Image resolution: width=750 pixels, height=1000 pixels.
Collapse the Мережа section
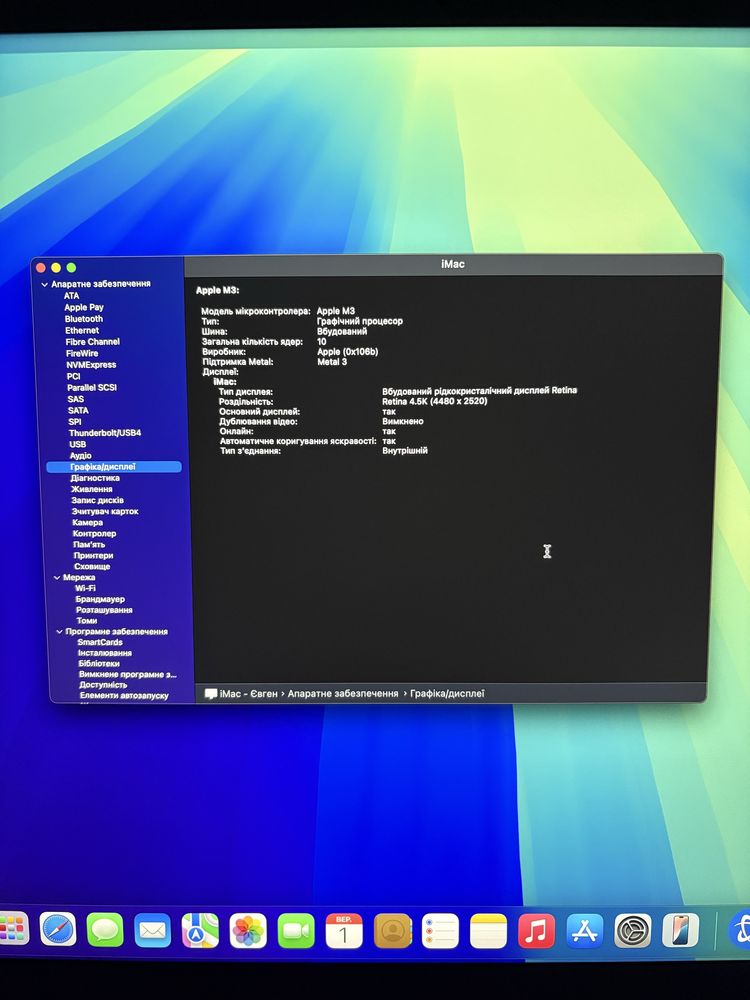tap(57, 578)
